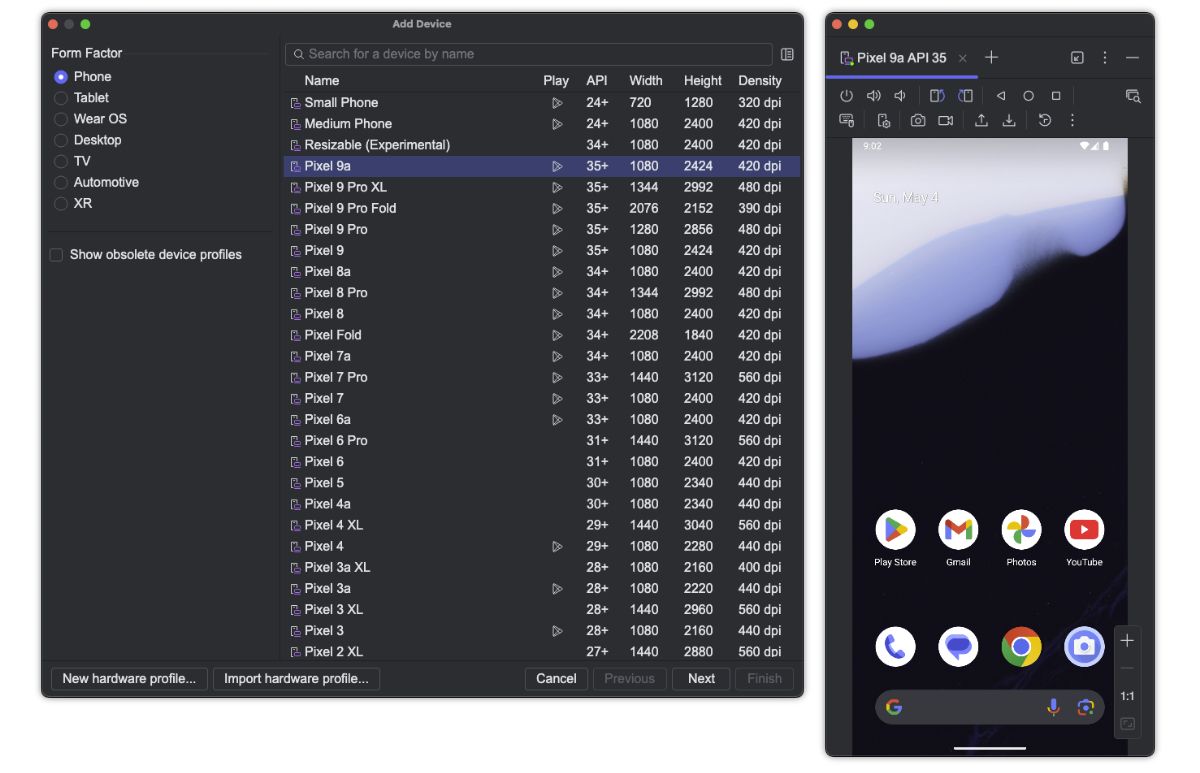Set emulator zoom to 1:1 scale

pyautogui.click(x=1127, y=695)
